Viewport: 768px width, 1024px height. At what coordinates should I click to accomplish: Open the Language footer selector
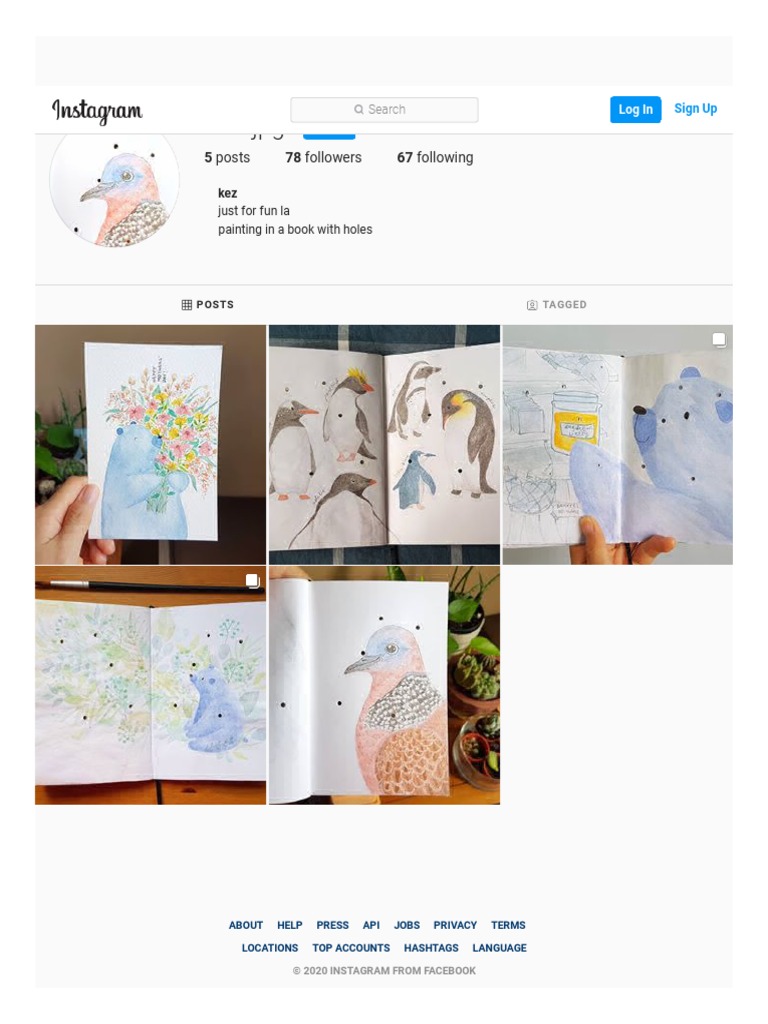tap(499, 948)
